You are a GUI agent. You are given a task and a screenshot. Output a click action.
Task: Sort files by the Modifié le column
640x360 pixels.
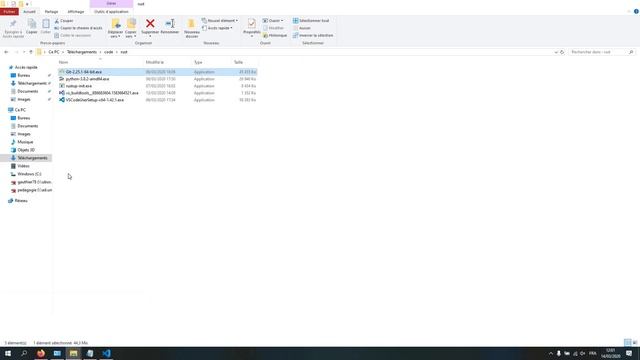tap(155, 62)
